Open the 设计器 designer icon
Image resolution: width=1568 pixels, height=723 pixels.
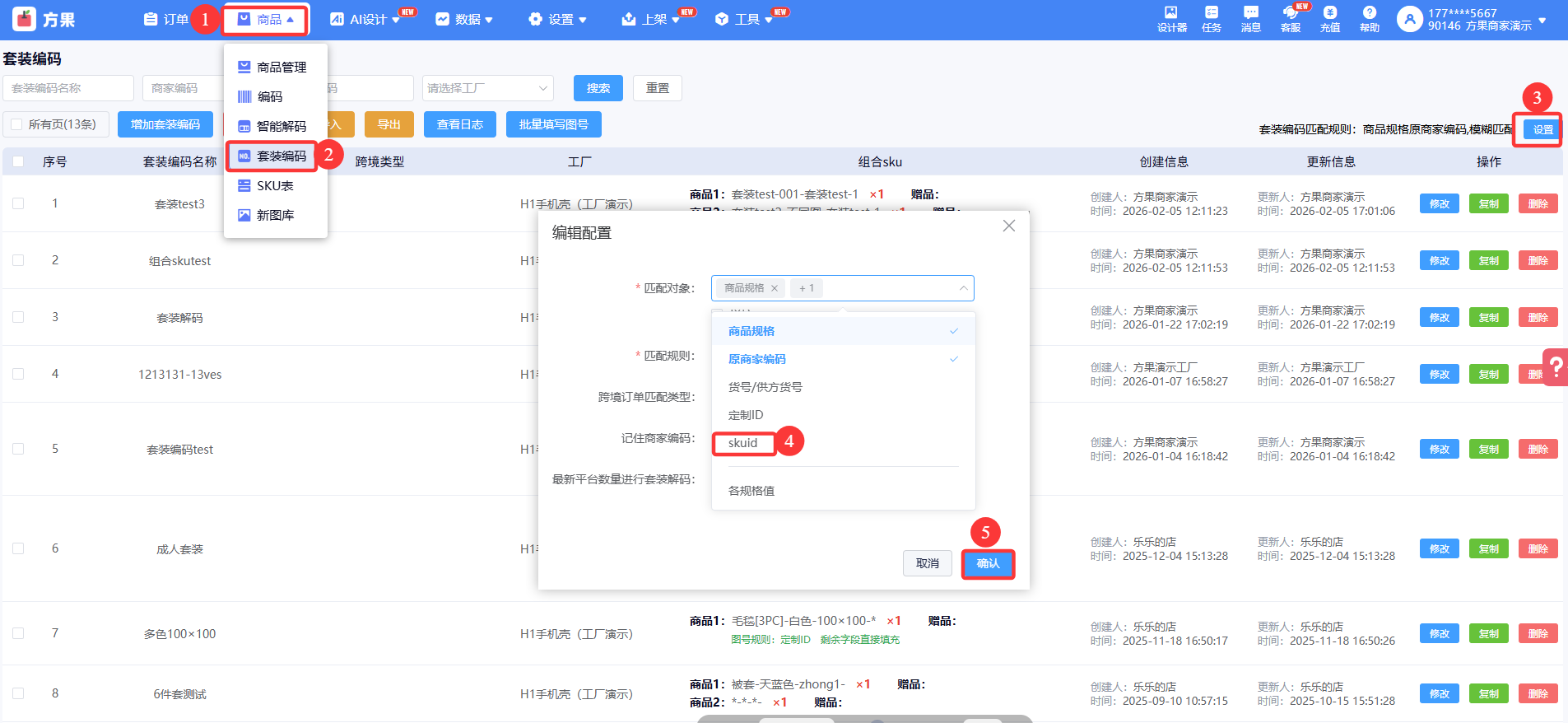coord(1171,18)
